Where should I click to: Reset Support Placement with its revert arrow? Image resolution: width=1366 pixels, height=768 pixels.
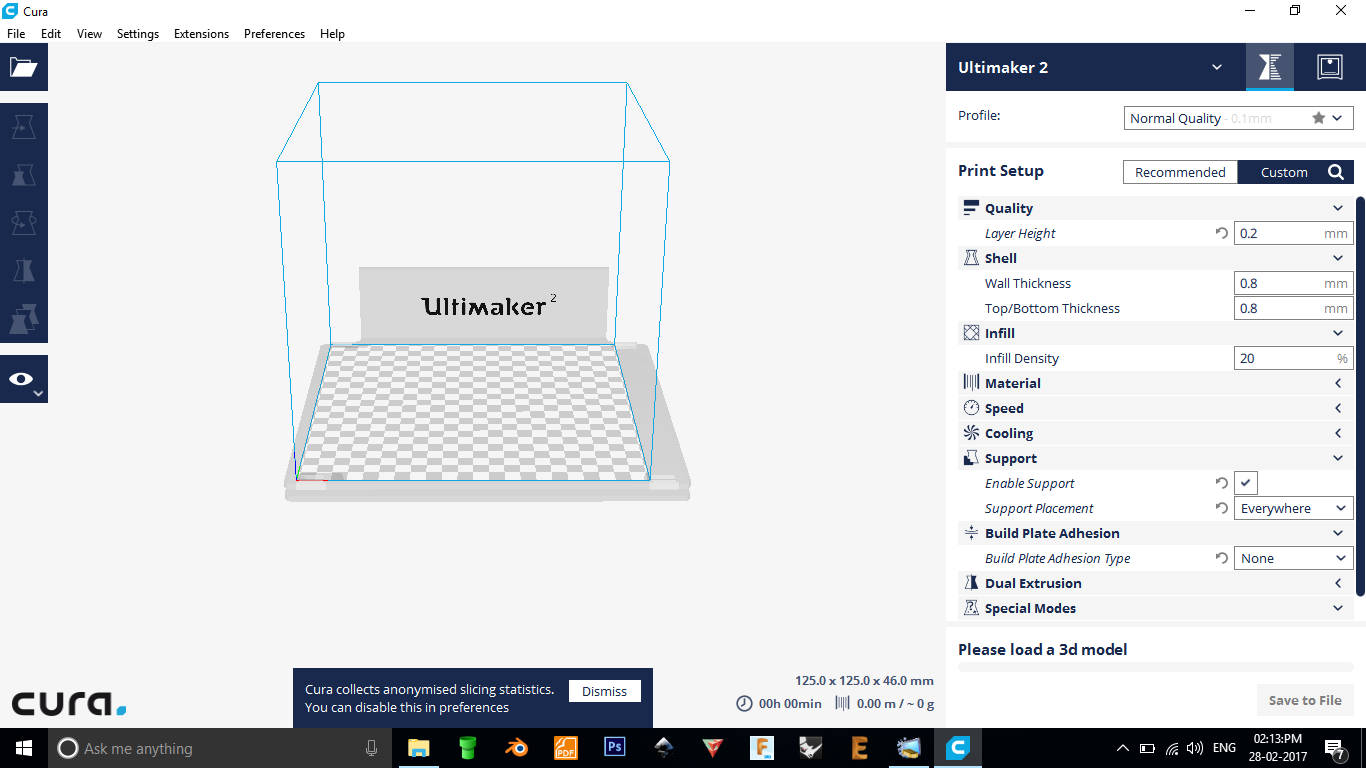click(1221, 508)
